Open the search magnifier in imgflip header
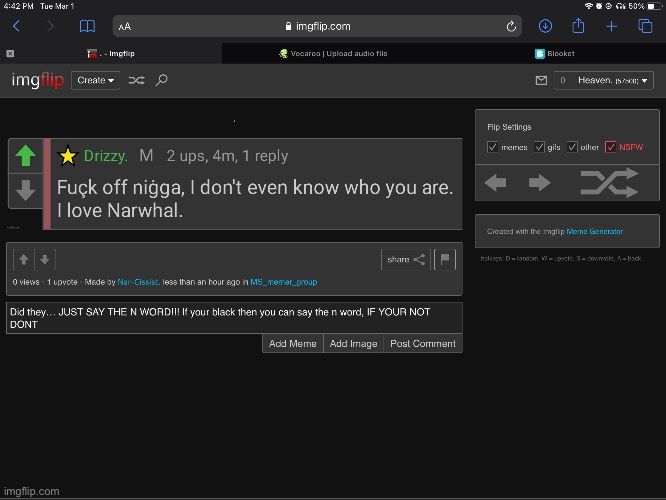The width and height of the screenshot is (666, 500). [x=162, y=80]
